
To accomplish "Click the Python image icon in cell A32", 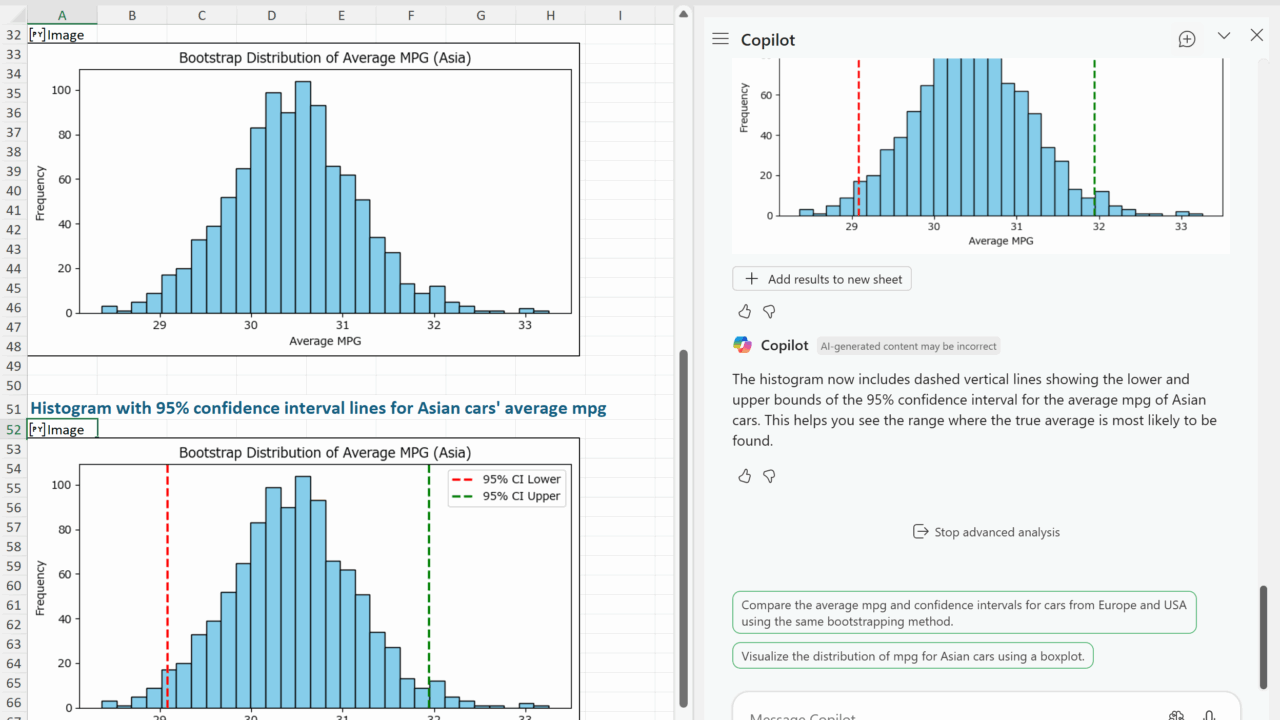I will [x=37, y=35].
